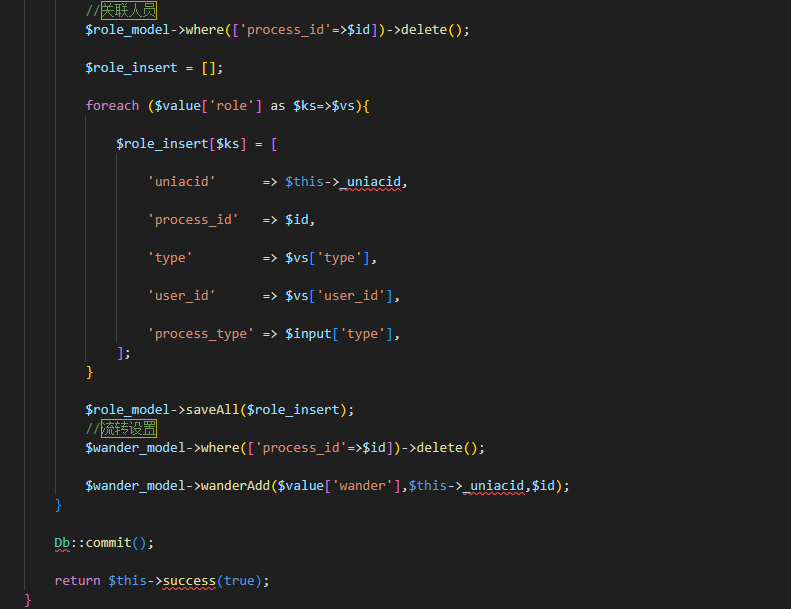Click the '$id,' value of process_id
791x609 pixels.
click(300, 219)
